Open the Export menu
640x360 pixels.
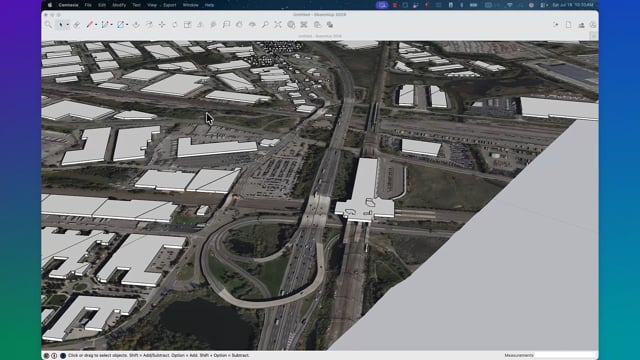click(170, 5)
